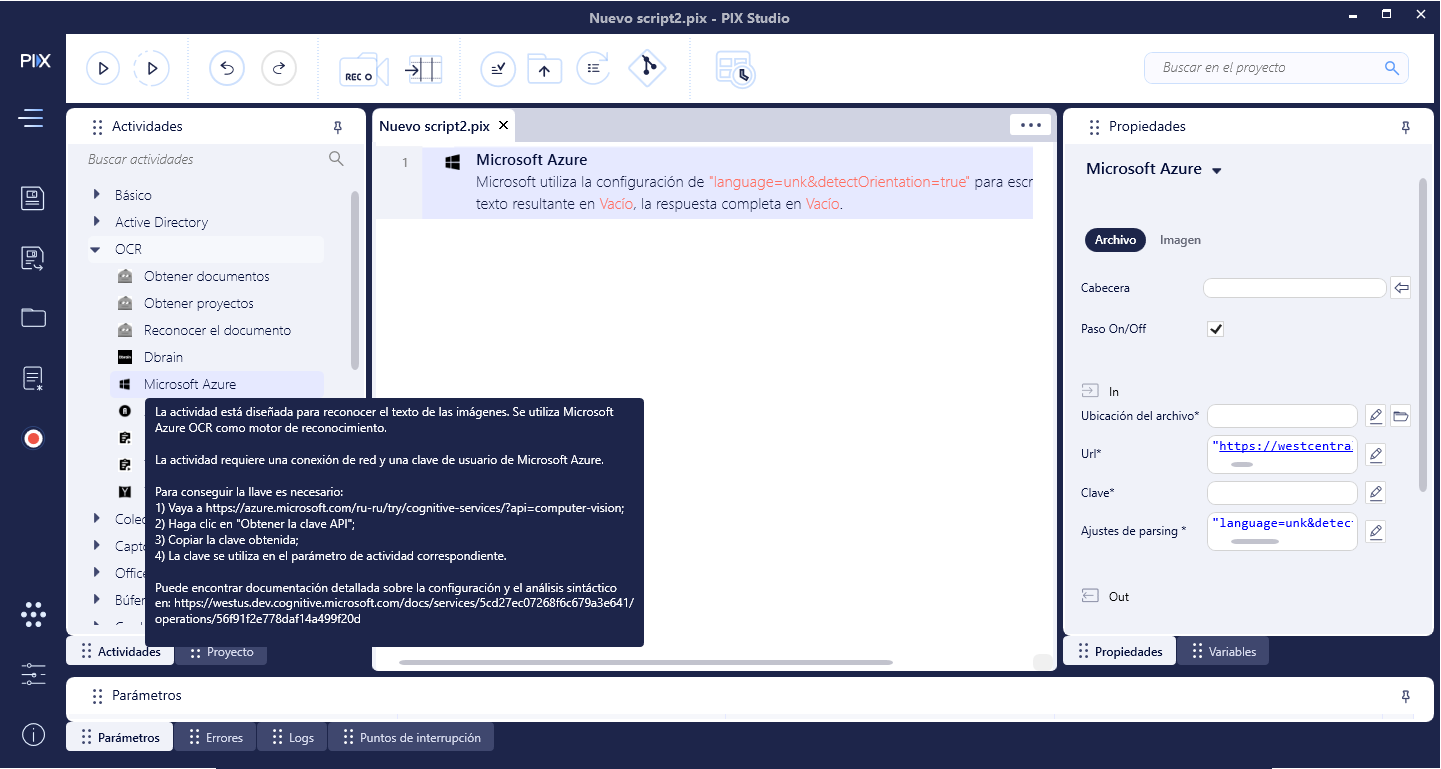
Task: Open the screen recorder REC tool
Action: [362, 68]
